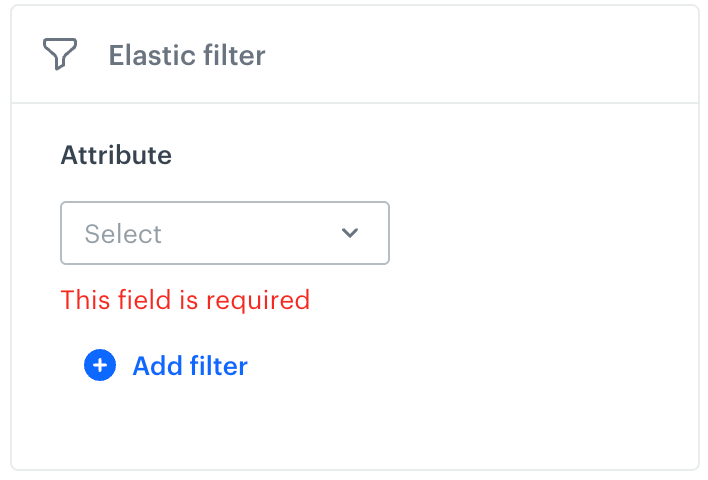Click the funnel filter icon
The width and height of the screenshot is (708, 480).
point(60,54)
